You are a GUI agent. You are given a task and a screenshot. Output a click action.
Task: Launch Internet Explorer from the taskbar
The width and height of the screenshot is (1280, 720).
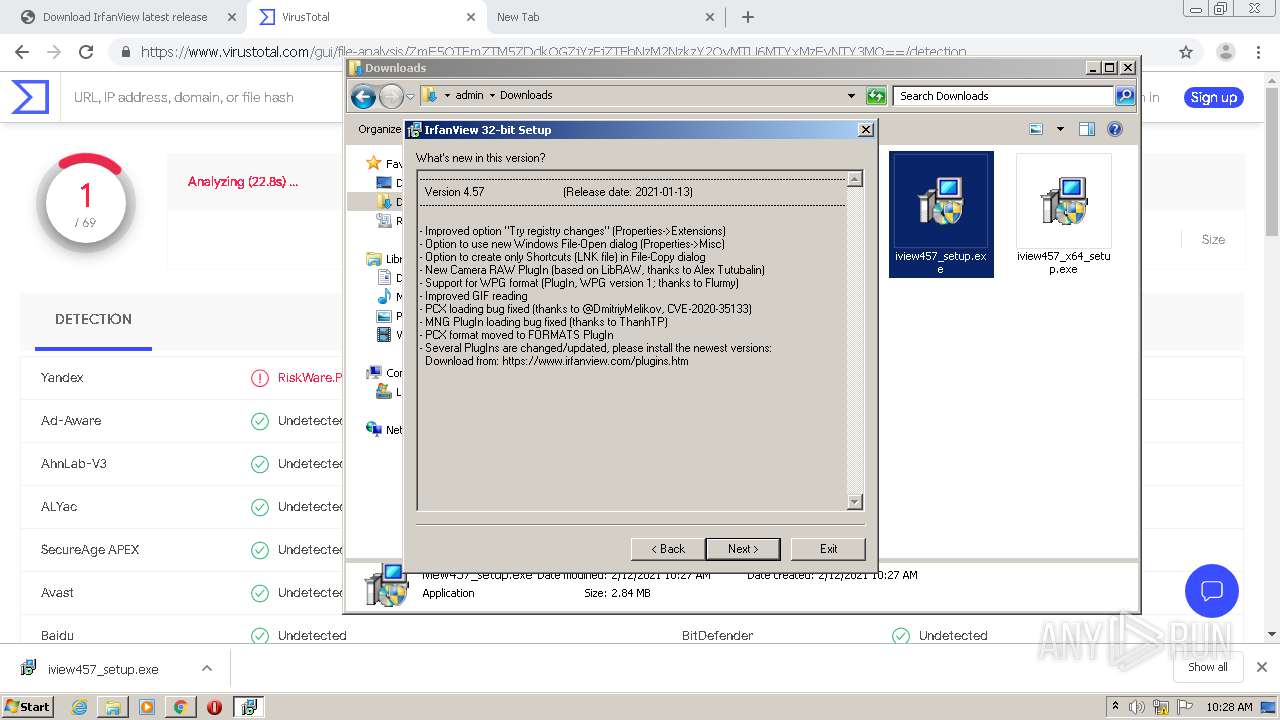tap(79, 706)
